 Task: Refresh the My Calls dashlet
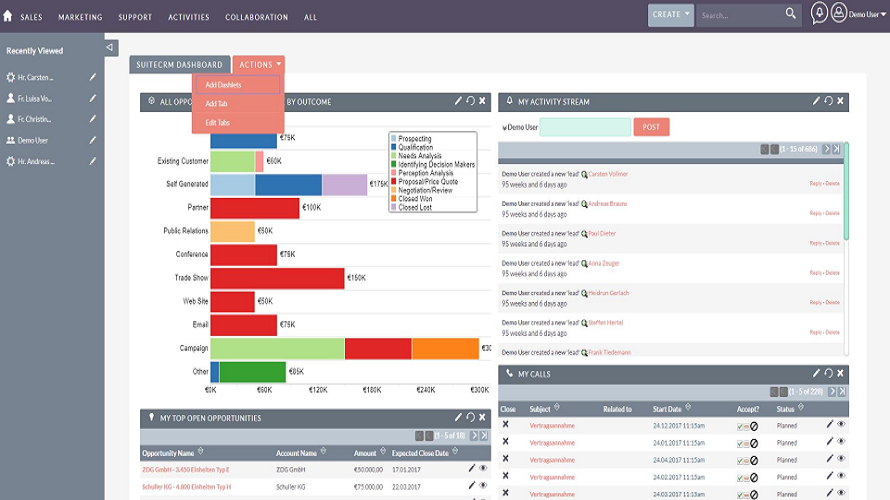[x=828, y=374]
